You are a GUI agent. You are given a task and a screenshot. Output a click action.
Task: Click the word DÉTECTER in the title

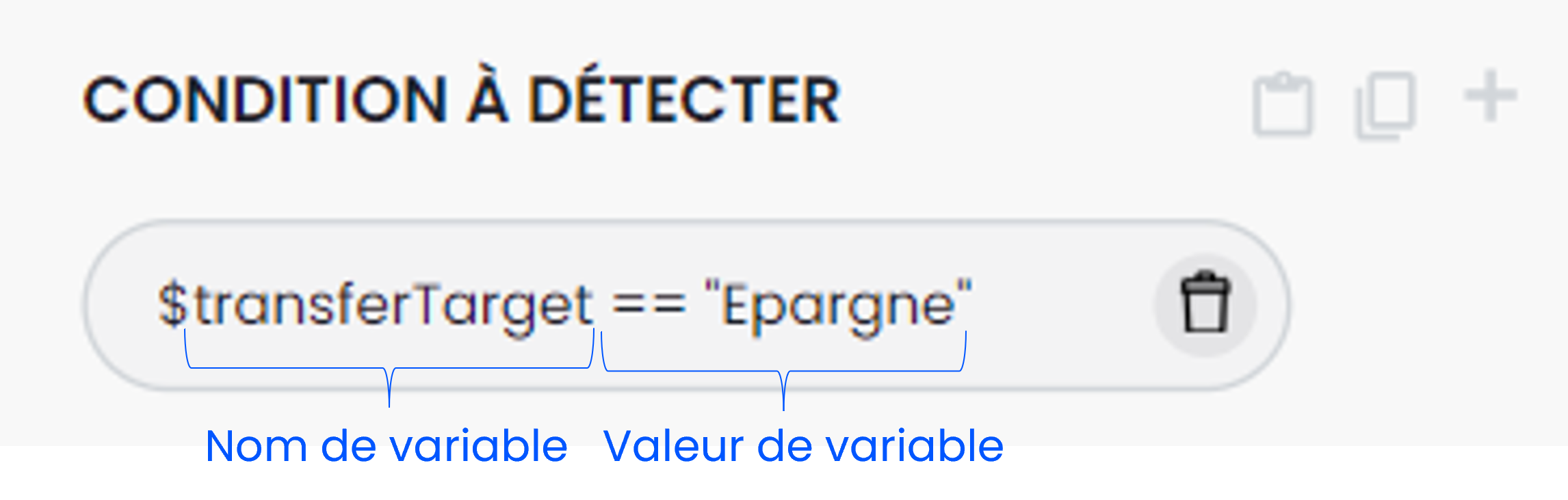coord(684,99)
